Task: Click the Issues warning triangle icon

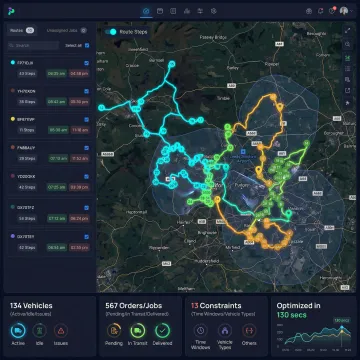Action: [61, 331]
